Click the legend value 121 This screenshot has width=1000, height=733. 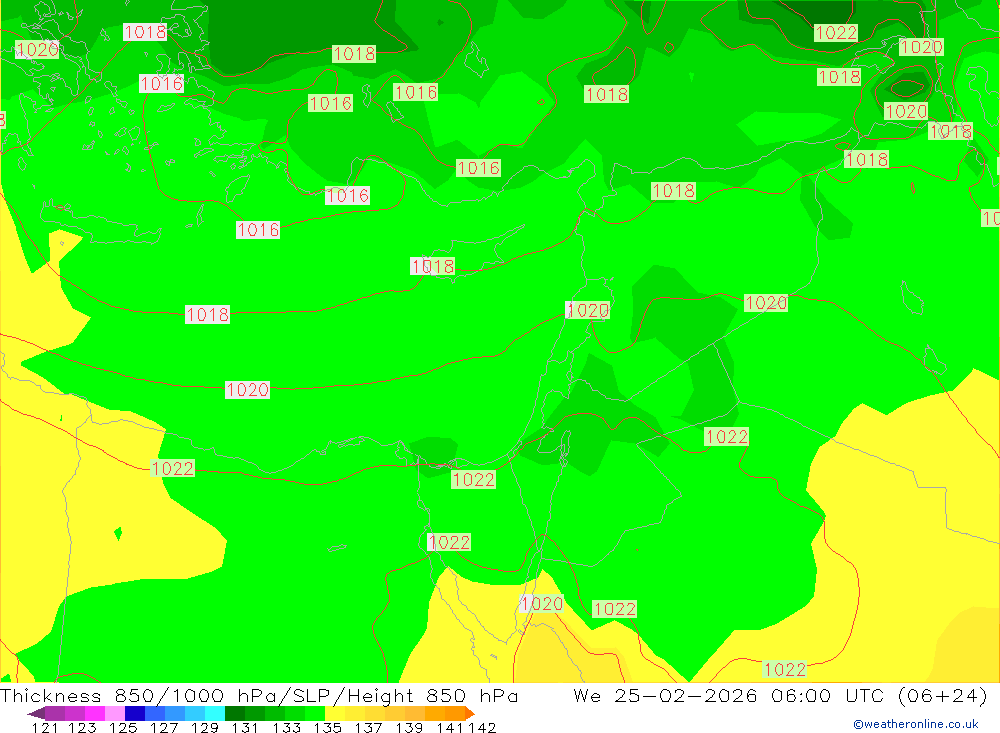coord(45,727)
